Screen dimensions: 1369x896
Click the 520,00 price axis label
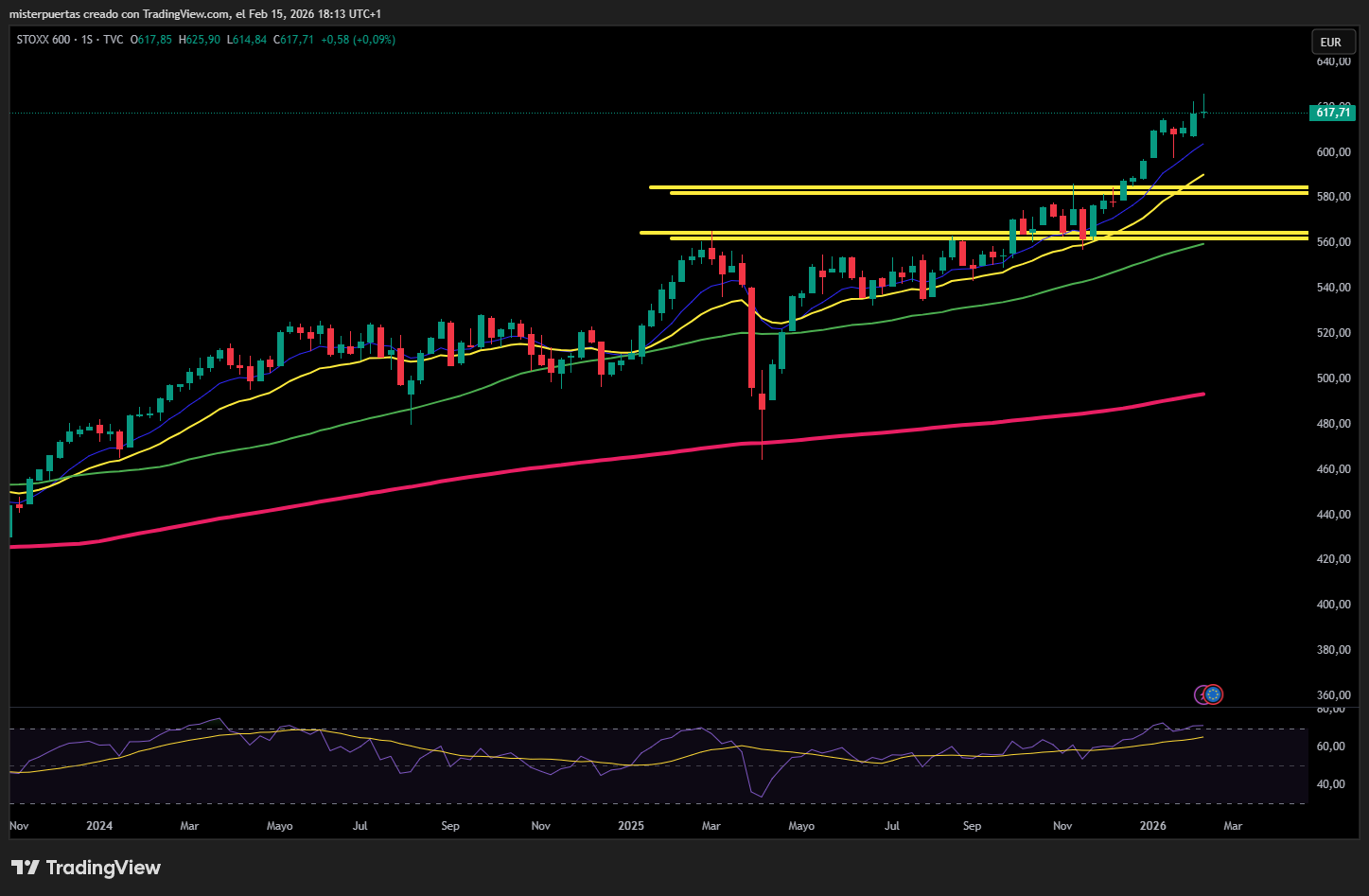pyautogui.click(x=1333, y=333)
